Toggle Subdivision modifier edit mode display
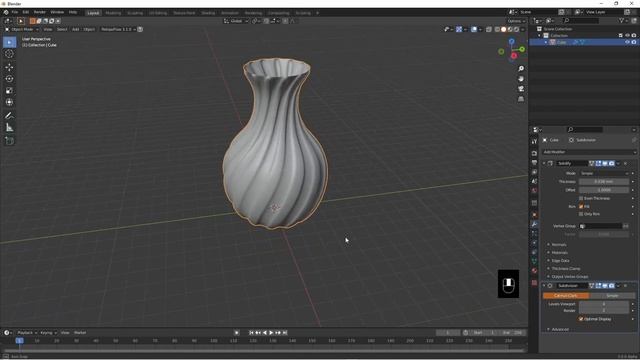 coord(598,286)
